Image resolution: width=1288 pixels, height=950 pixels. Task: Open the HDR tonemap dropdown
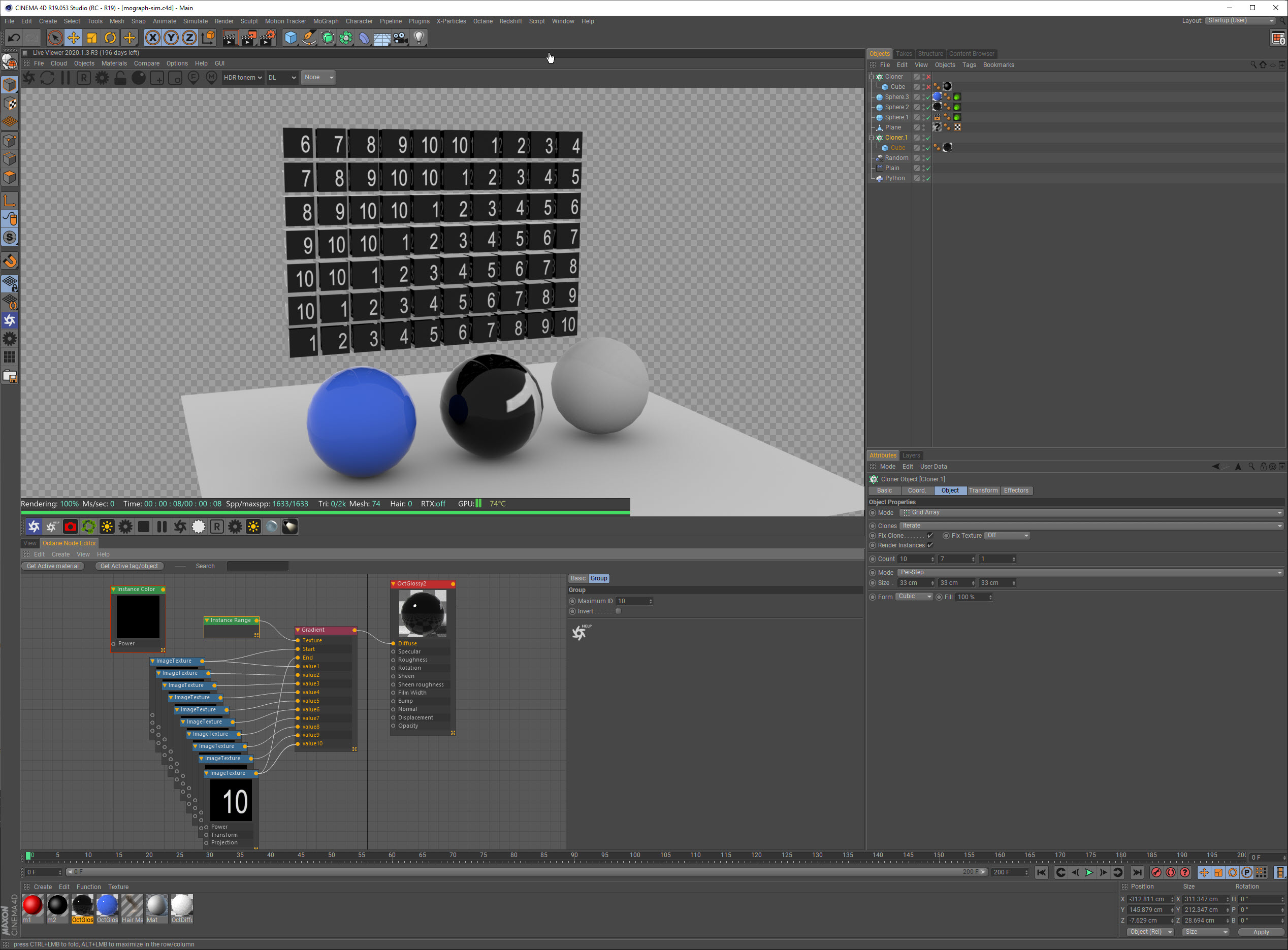pos(242,78)
